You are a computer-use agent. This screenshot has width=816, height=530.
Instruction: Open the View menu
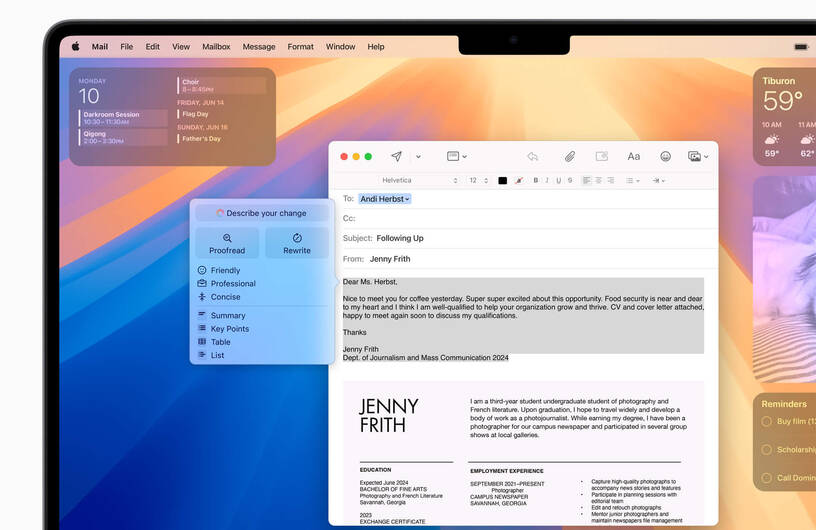click(x=181, y=46)
